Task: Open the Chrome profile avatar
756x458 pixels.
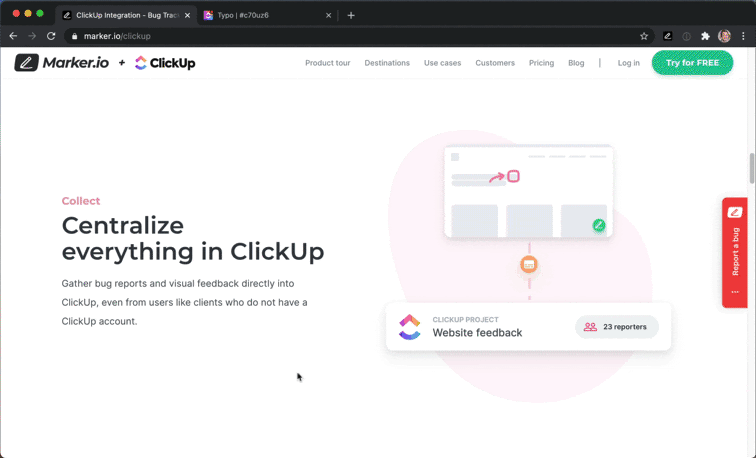Action: point(724,36)
